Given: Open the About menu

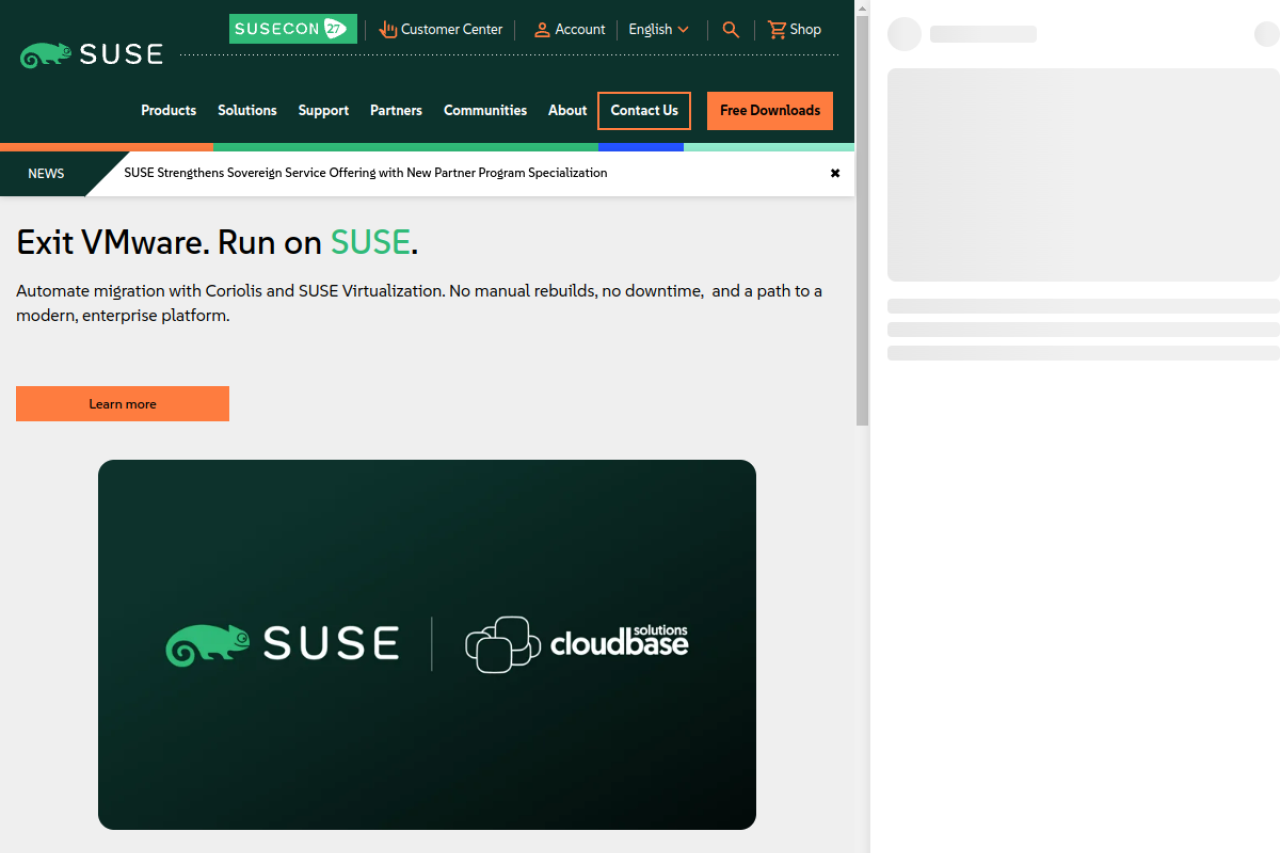Looking at the screenshot, I should pyautogui.click(x=567, y=111).
